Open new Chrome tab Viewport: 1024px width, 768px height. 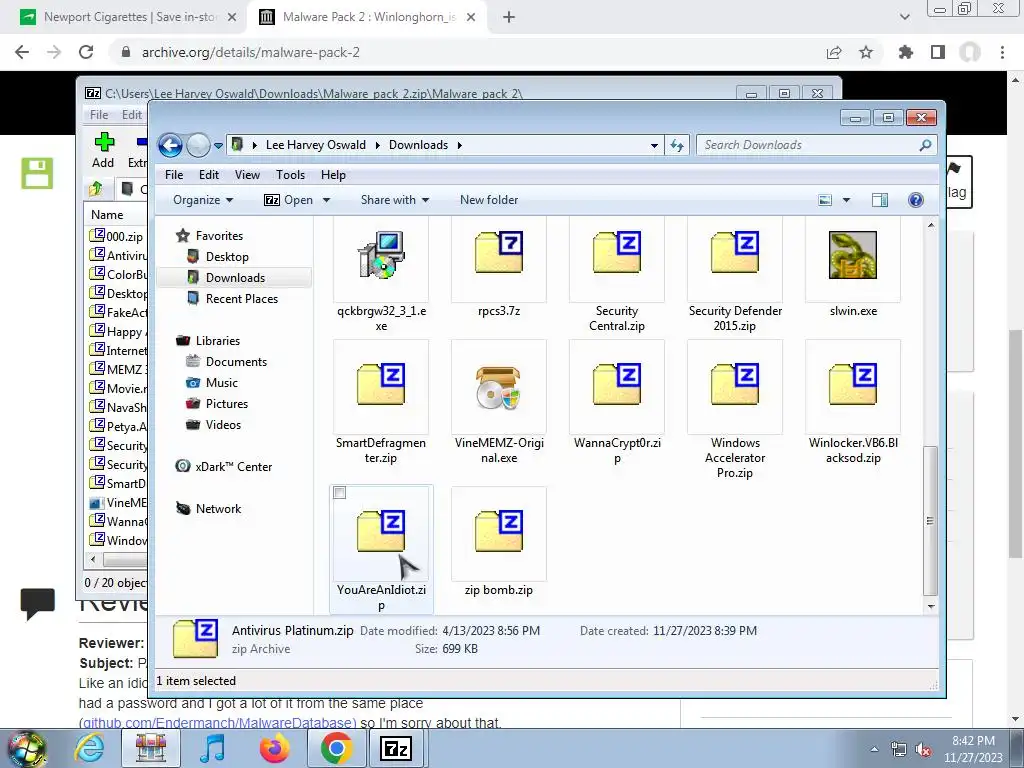(509, 17)
